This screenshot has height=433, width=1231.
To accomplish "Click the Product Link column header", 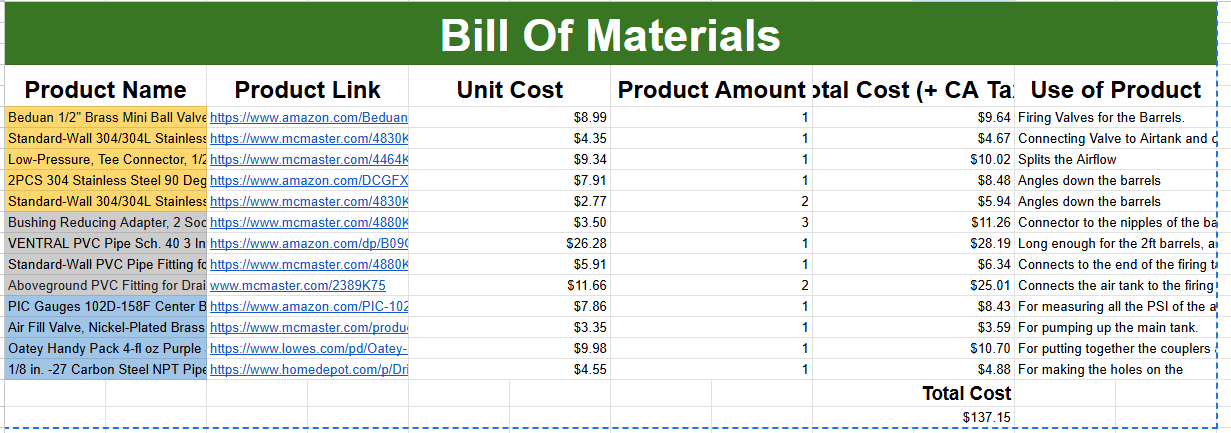I will [307, 90].
